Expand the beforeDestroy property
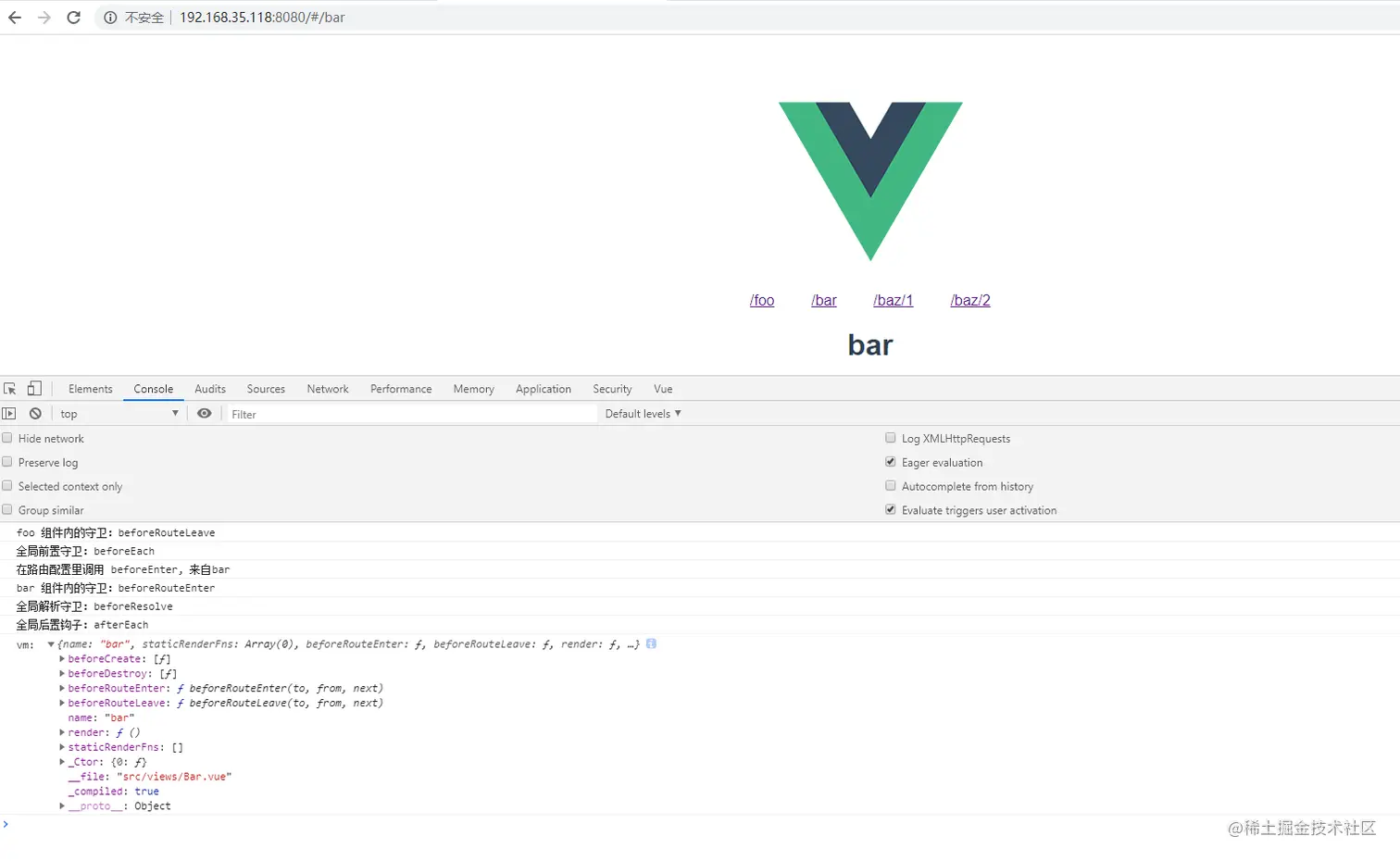The height and width of the screenshot is (861, 1400). tap(62, 674)
